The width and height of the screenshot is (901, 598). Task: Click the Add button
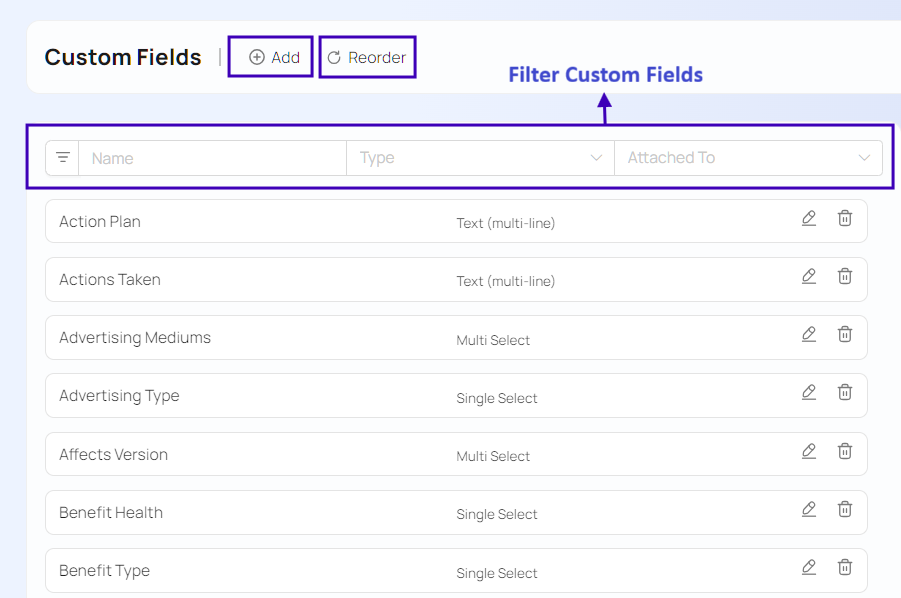(x=272, y=57)
